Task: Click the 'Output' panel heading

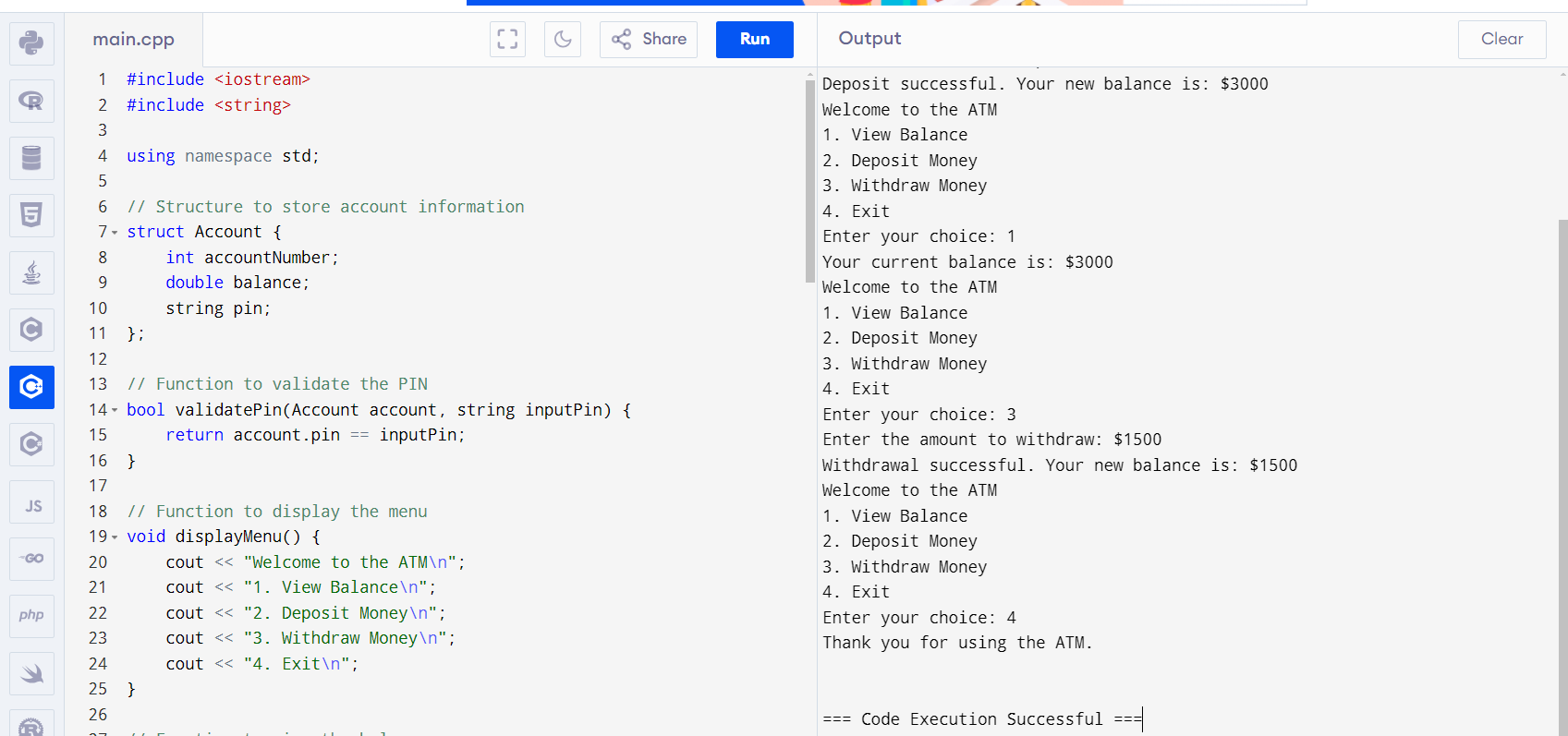Action: click(869, 39)
